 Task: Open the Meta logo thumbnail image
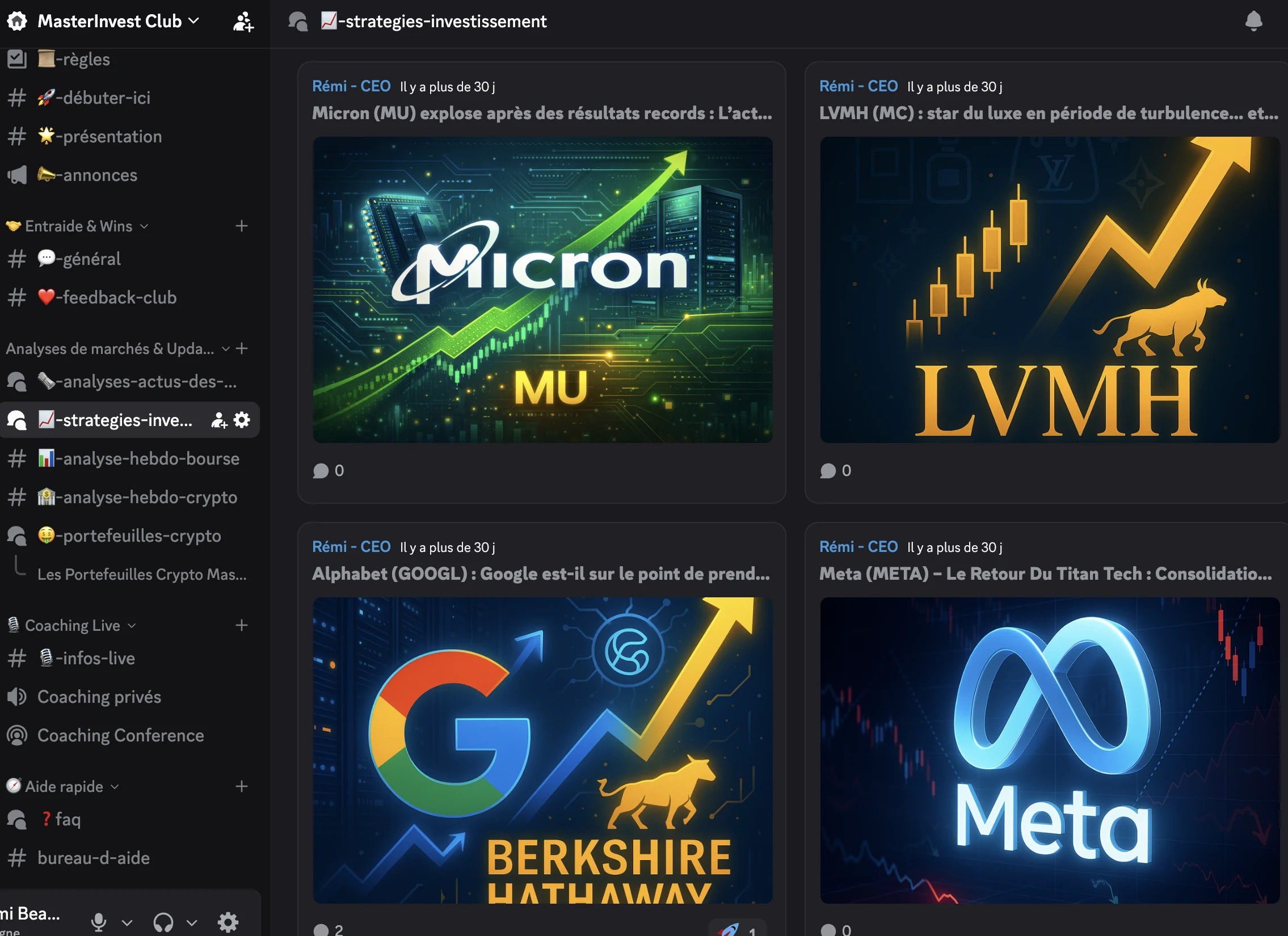pyautogui.click(x=1050, y=750)
